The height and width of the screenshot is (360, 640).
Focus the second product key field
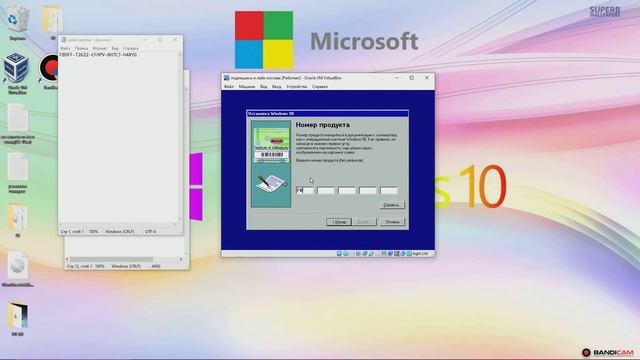(326, 191)
